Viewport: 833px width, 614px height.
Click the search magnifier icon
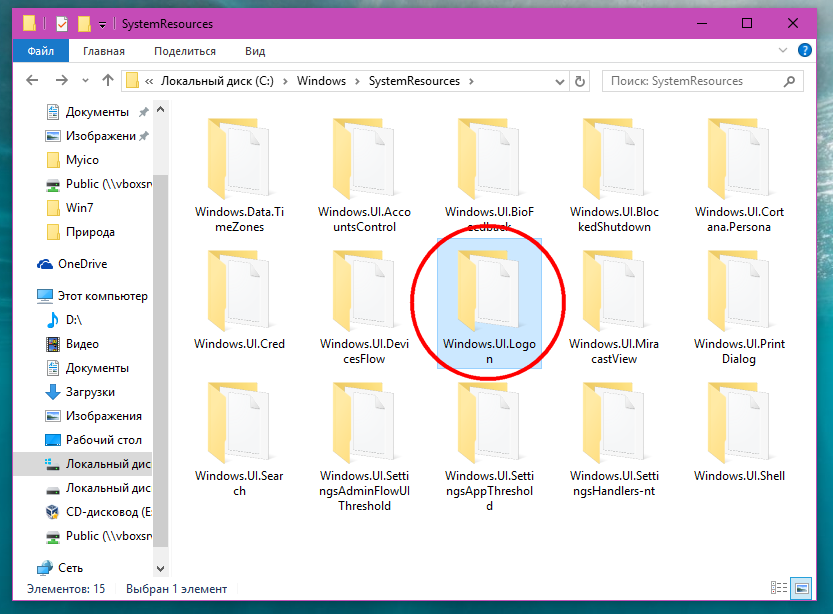[x=789, y=81]
